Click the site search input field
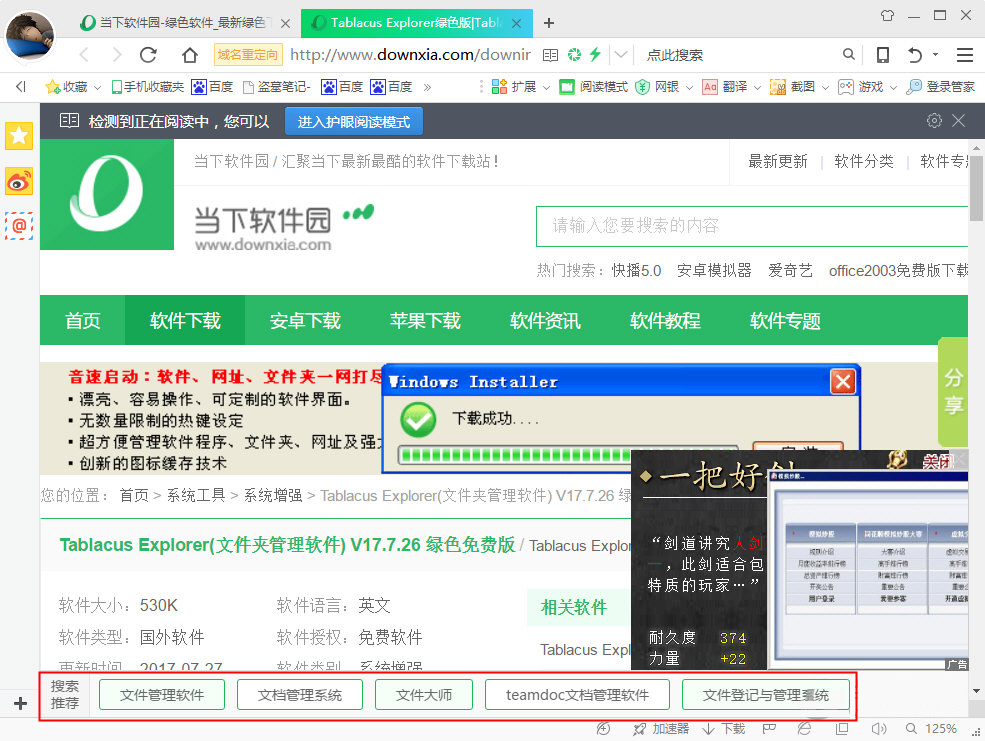The image size is (985, 741). (740, 226)
